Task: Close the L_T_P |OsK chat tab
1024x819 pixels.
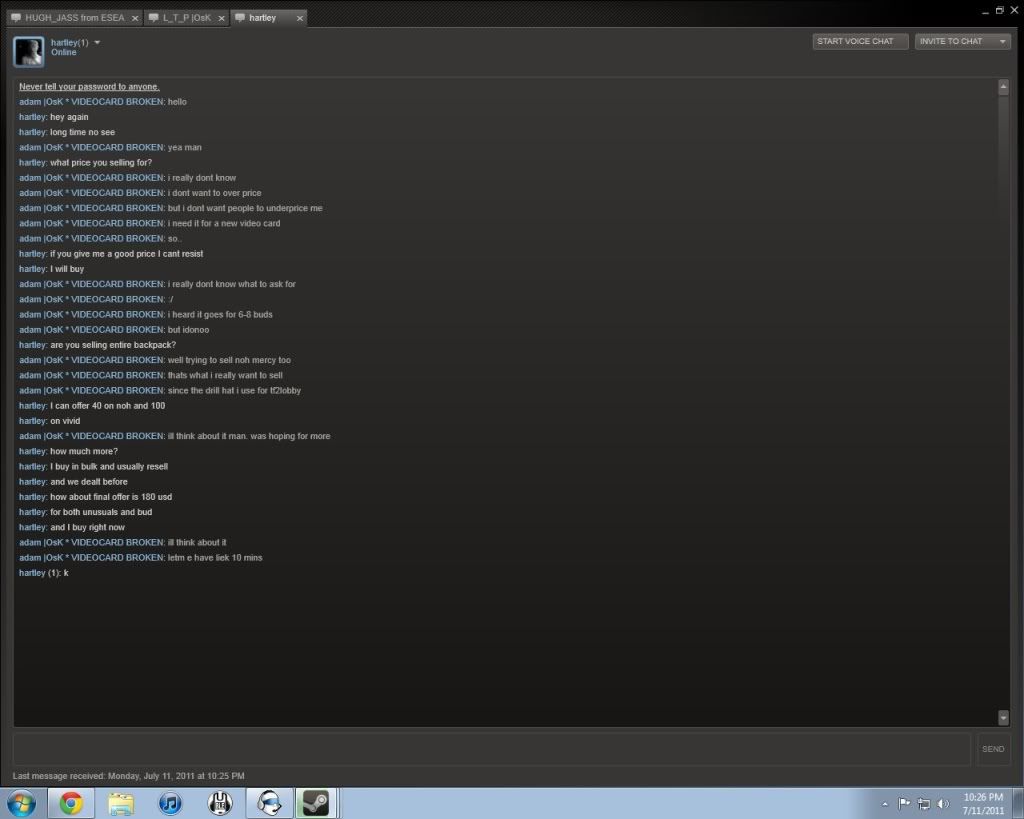Action: coord(221,18)
